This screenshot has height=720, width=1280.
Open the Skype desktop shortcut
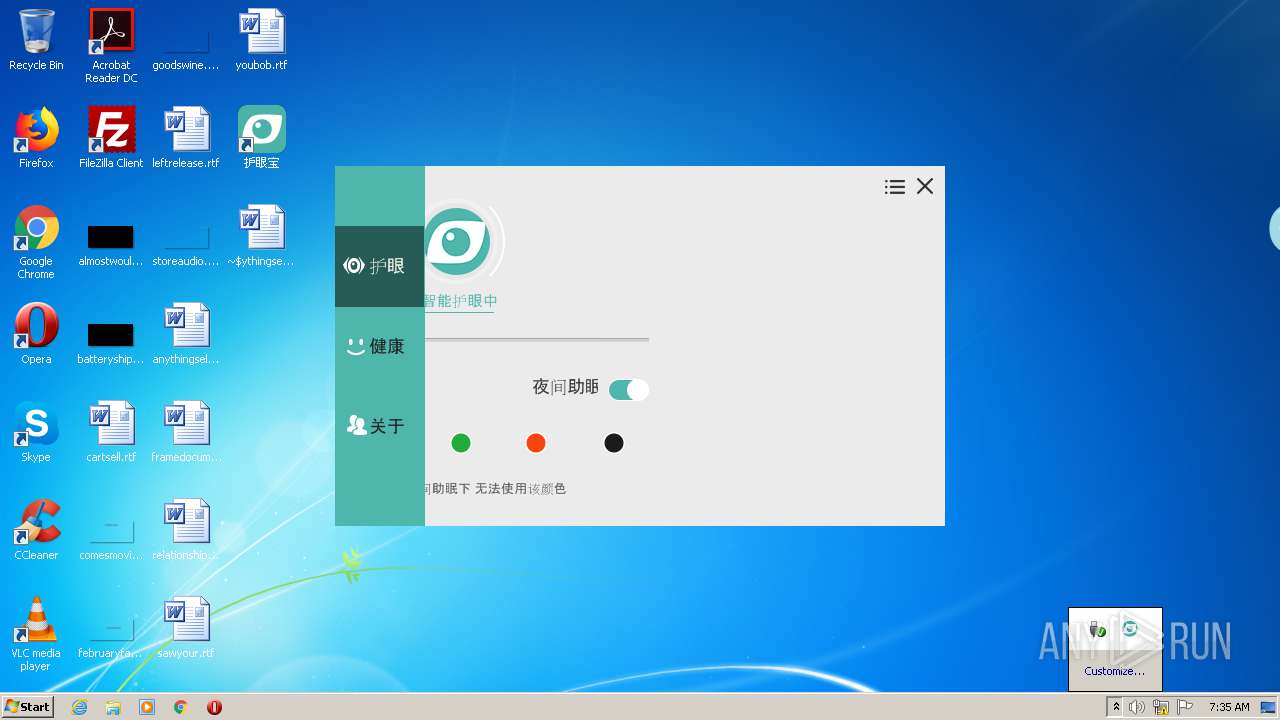[x=36, y=432]
